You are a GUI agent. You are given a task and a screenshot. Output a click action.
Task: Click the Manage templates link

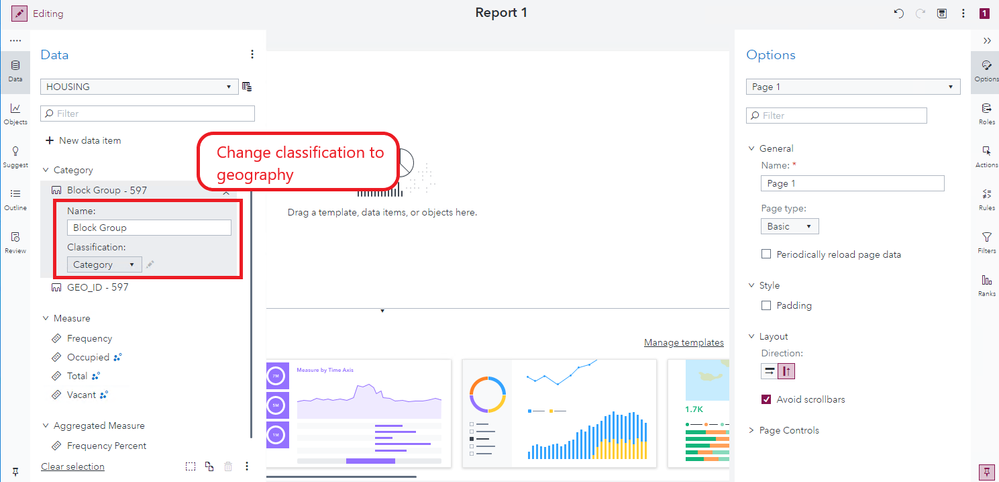tap(684, 343)
